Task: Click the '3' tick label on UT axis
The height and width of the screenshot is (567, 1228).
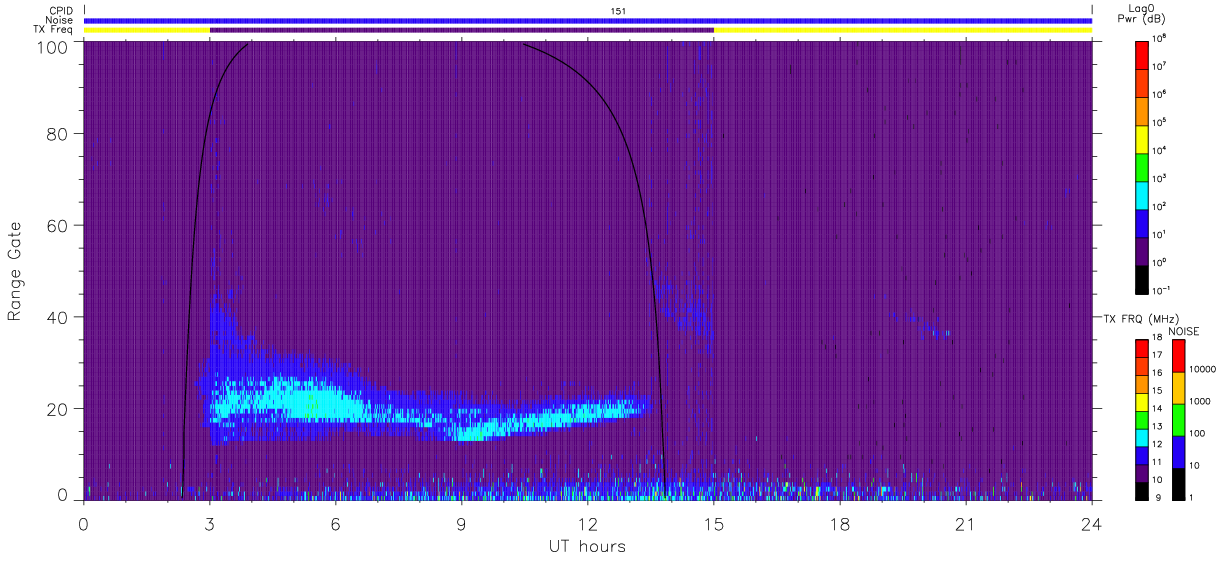Action: [x=210, y=523]
